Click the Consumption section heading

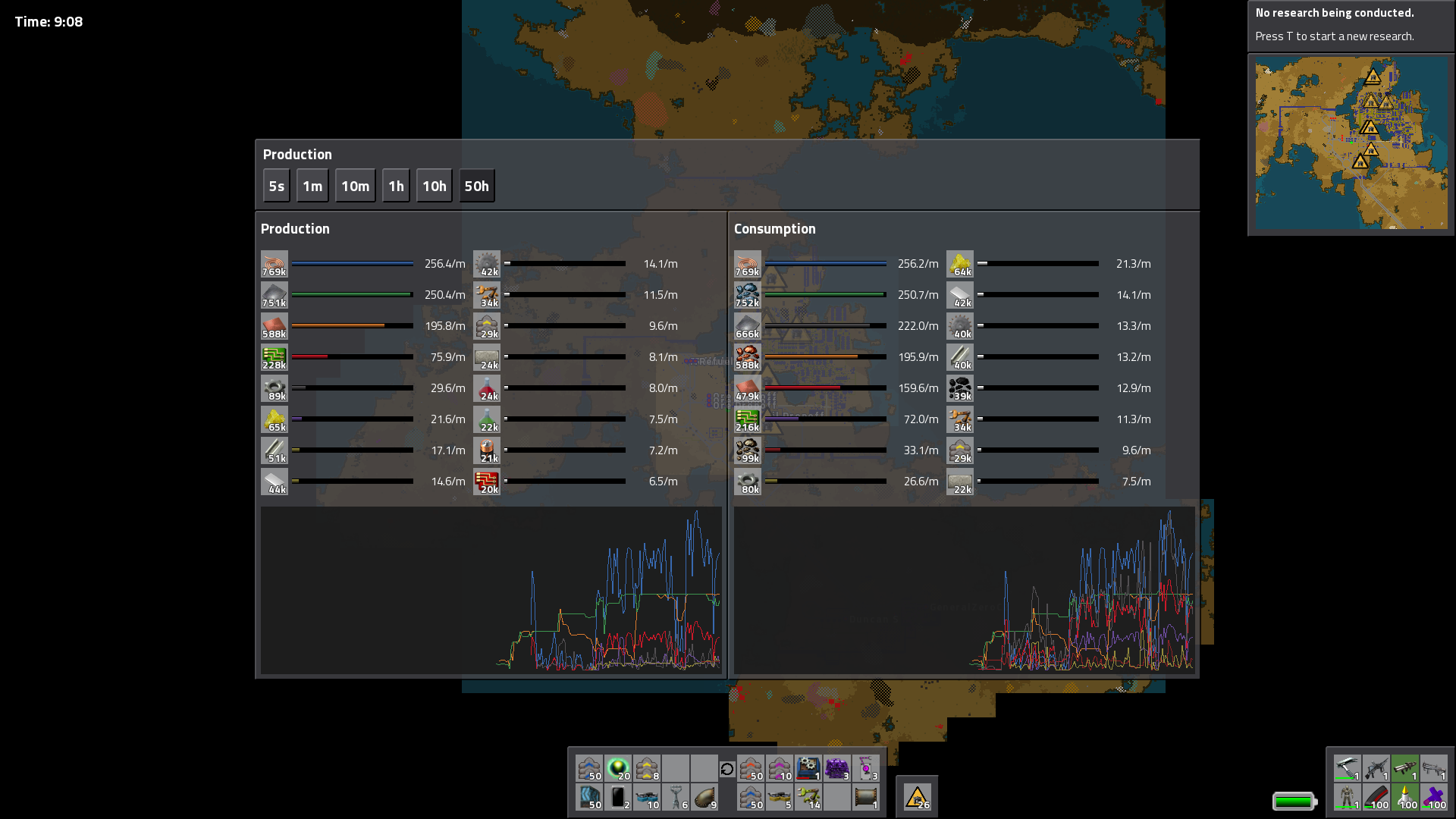pos(775,229)
